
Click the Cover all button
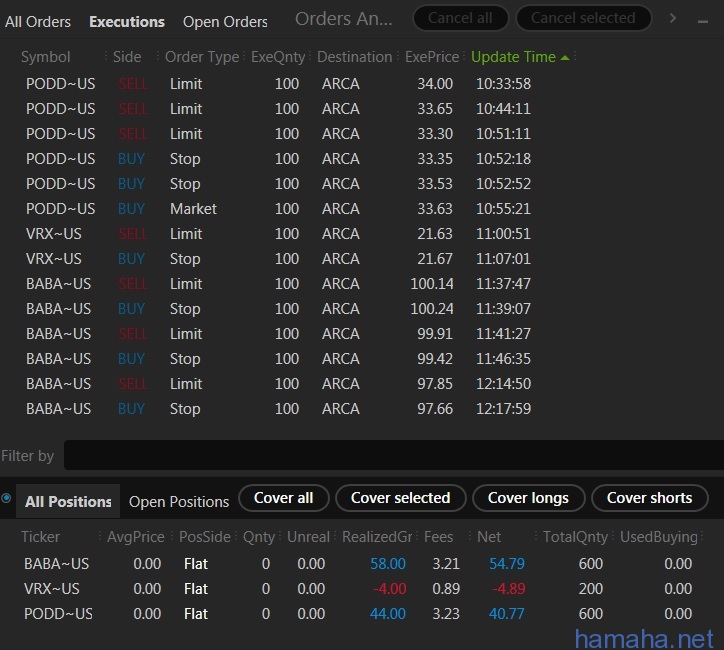(x=283, y=498)
